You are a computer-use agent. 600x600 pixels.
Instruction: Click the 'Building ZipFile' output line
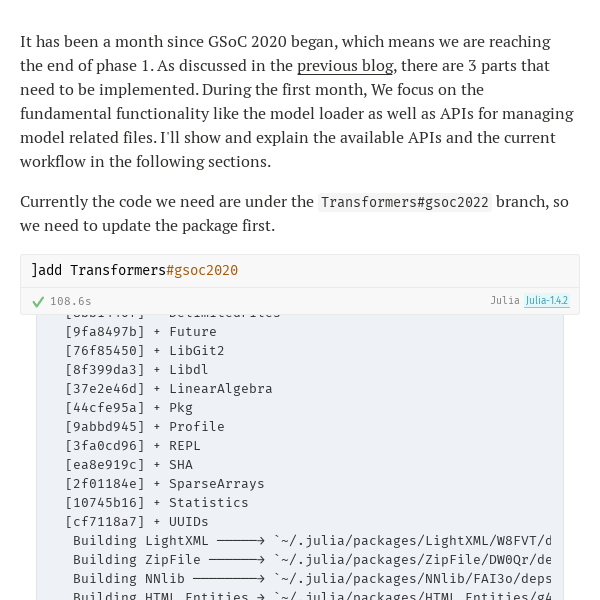pyautogui.click(x=312, y=560)
